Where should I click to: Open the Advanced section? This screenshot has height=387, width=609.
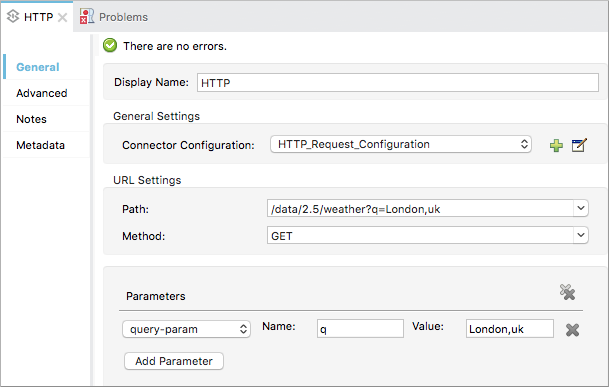tap(42, 93)
